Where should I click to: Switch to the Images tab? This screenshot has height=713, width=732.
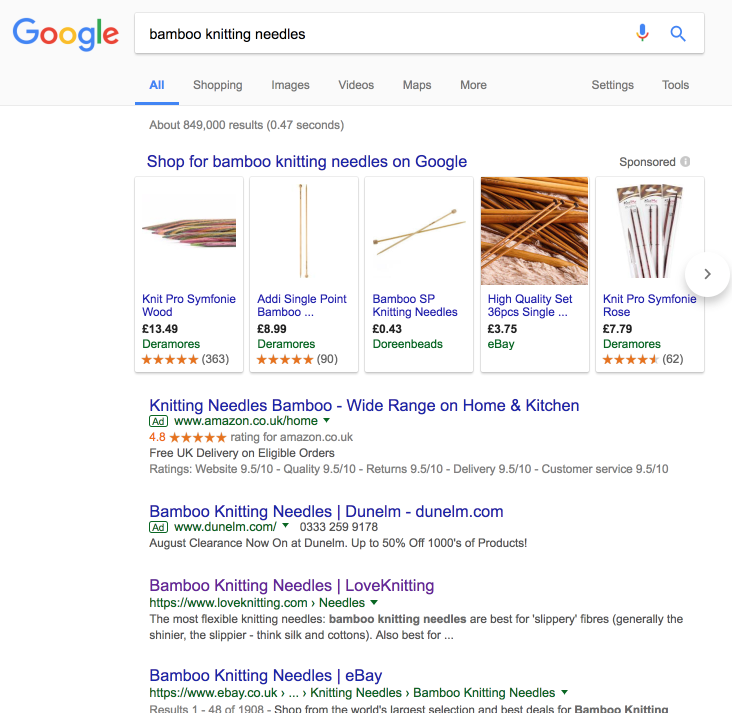point(290,85)
